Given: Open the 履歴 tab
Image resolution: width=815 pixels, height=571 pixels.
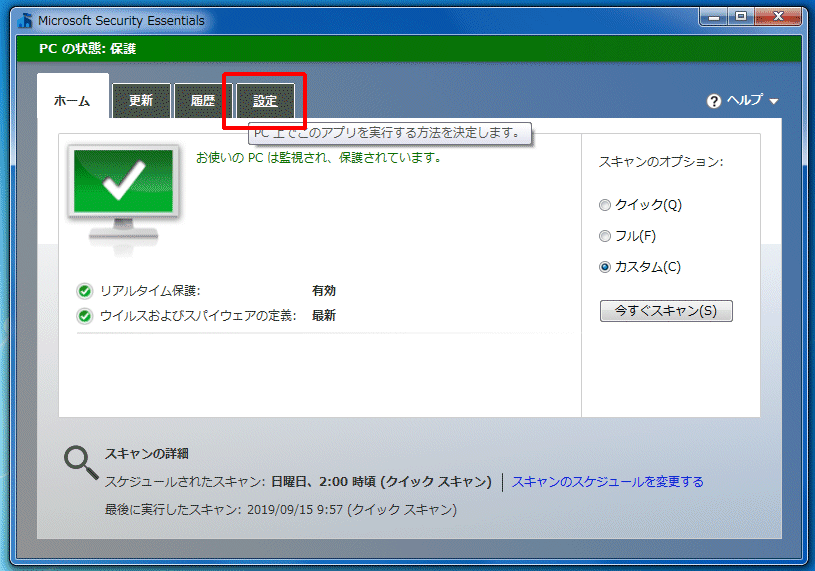Looking at the screenshot, I should point(203,101).
